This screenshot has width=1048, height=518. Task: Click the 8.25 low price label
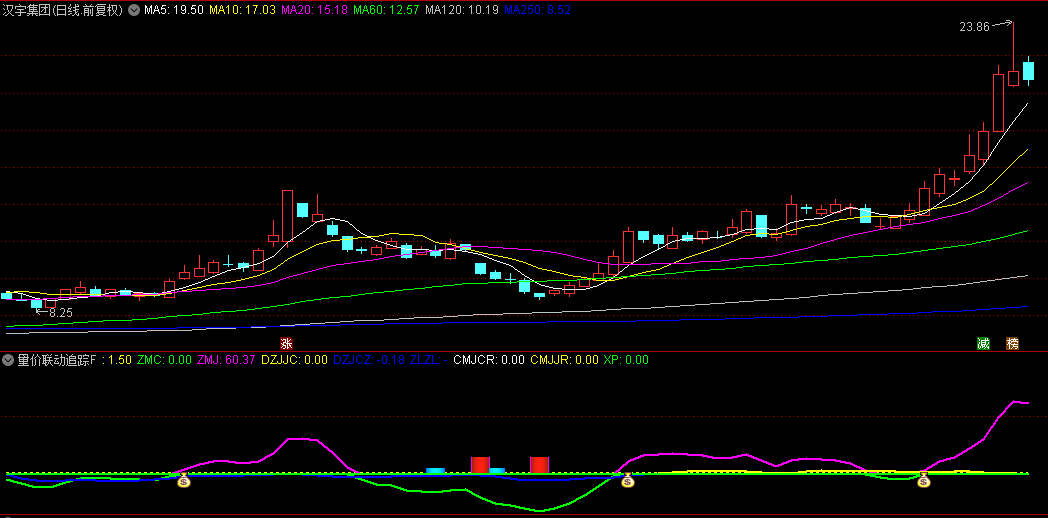pos(61,312)
